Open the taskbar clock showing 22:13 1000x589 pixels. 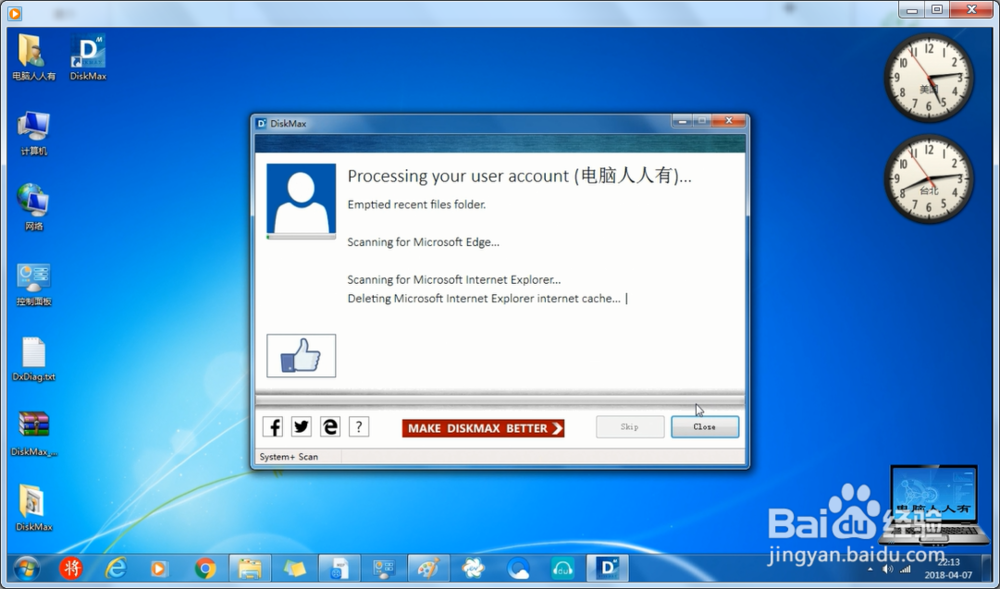point(949,569)
